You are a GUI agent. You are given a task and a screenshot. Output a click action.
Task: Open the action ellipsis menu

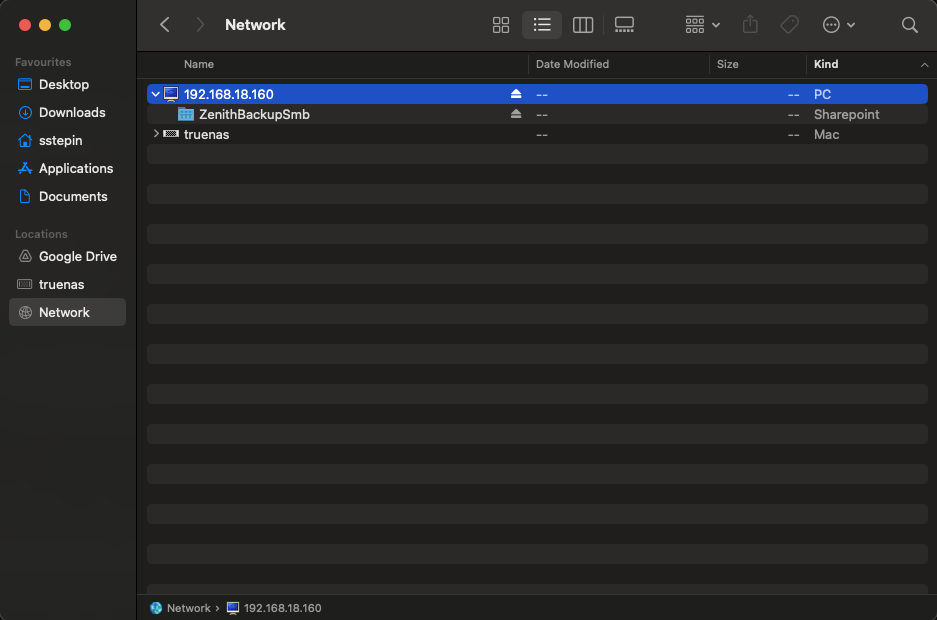click(838, 25)
